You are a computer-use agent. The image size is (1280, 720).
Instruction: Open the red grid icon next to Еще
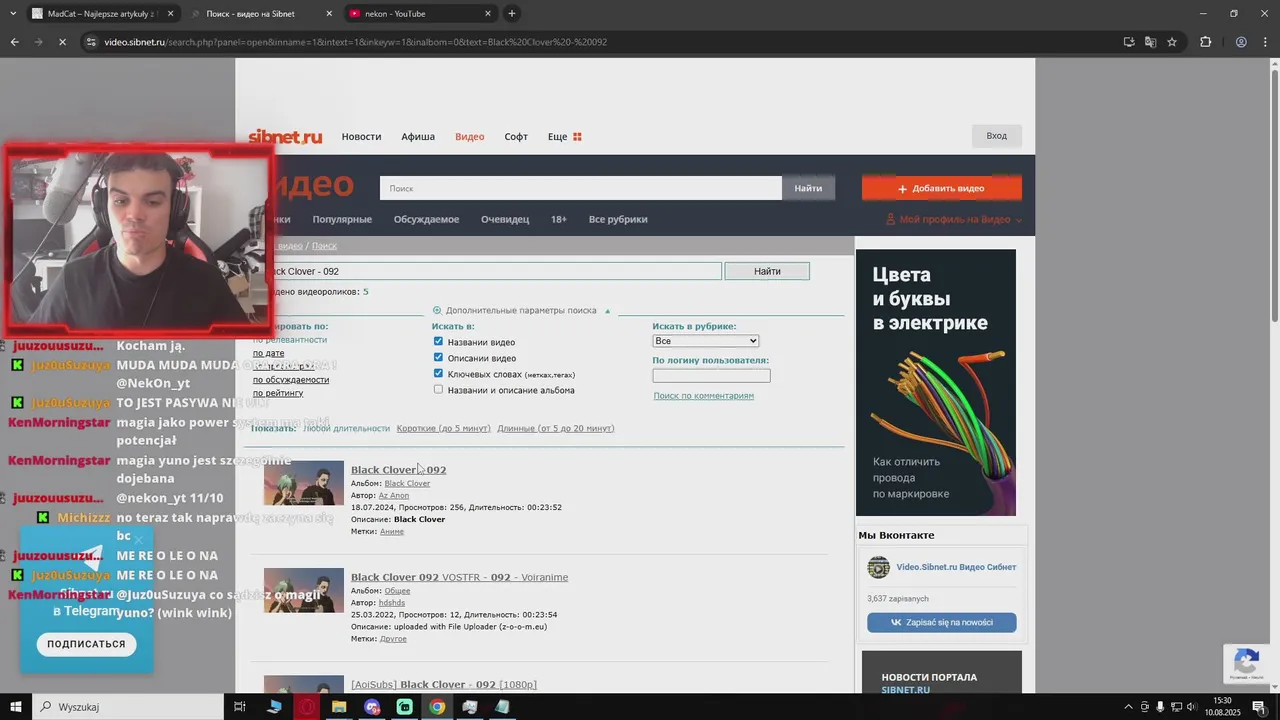[577, 137]
